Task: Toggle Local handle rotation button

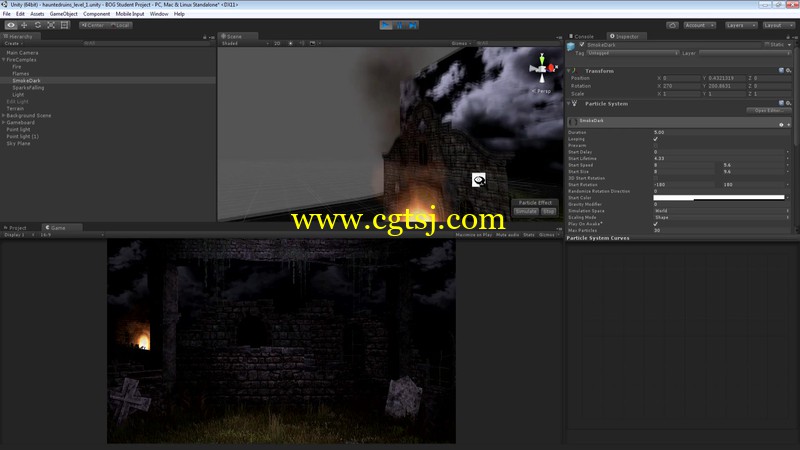Action: [x=120, y=25]
